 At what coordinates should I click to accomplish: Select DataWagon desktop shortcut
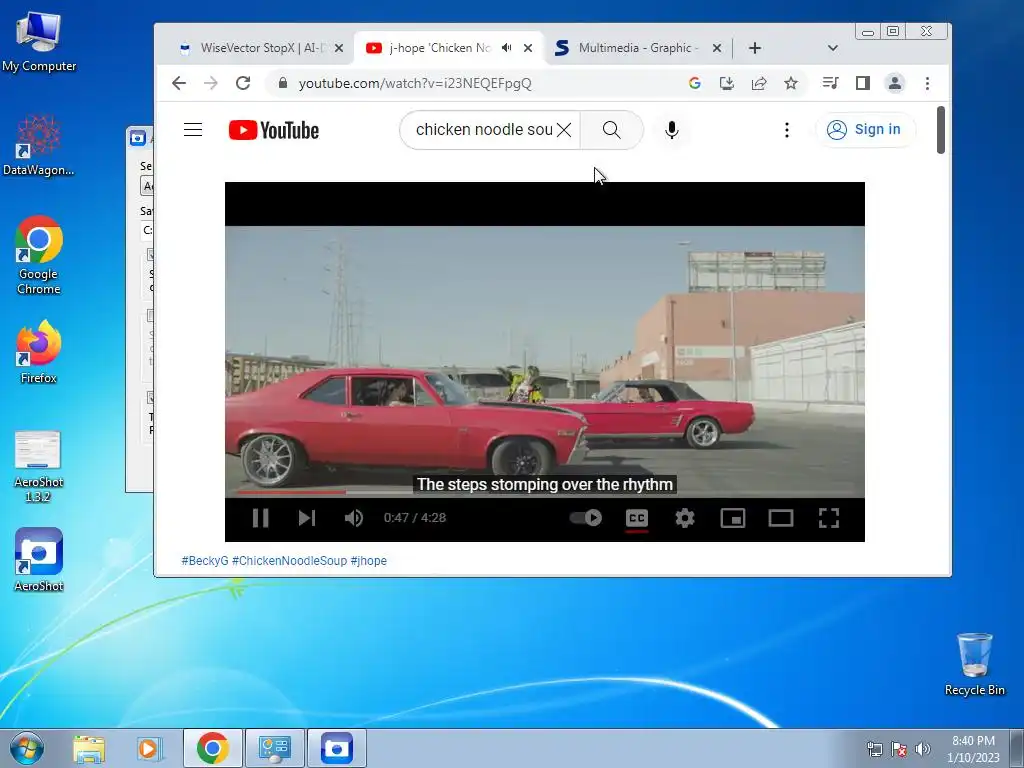click(39, 146)
